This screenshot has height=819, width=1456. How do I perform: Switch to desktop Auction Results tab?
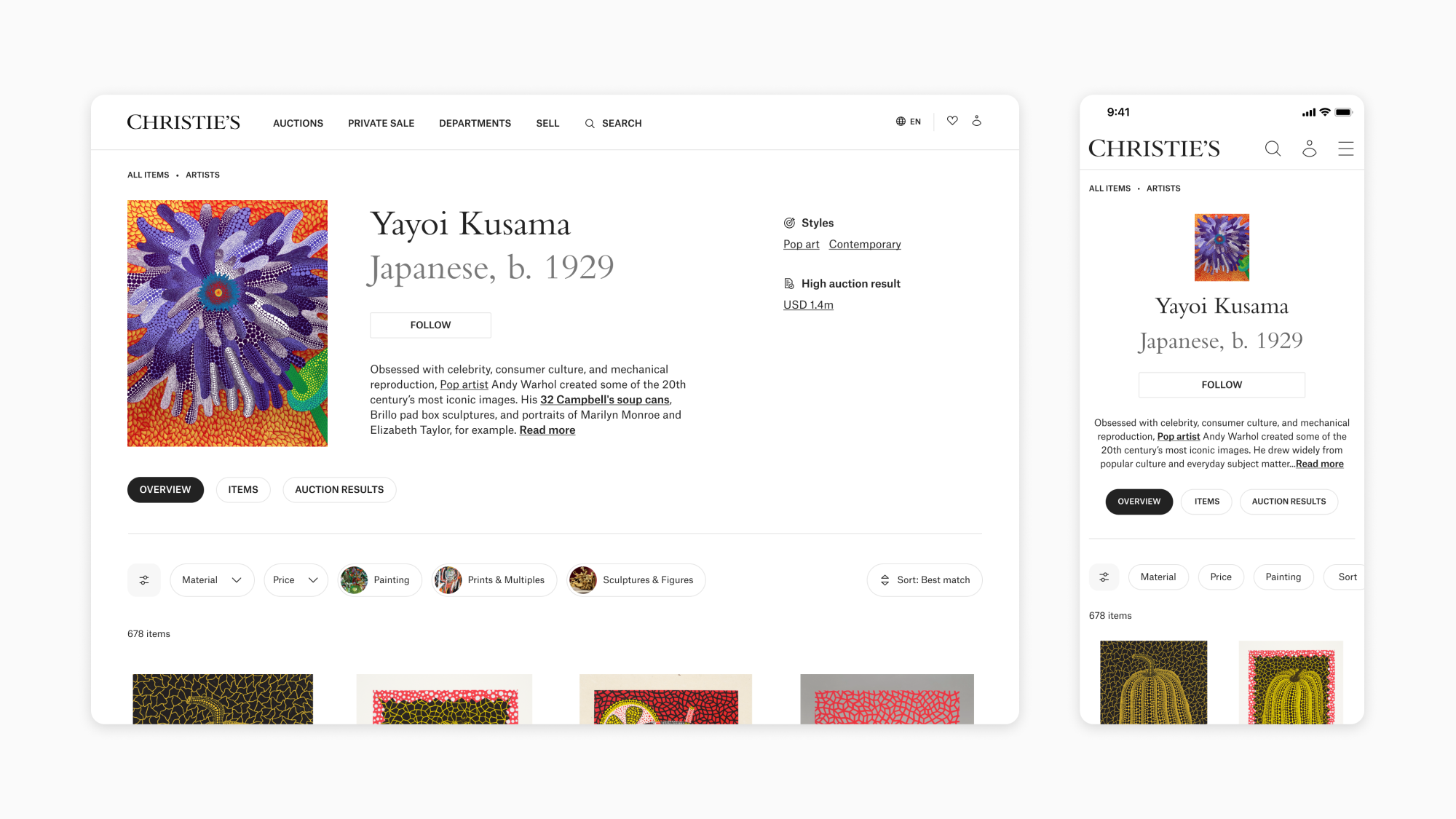(339, 490)
